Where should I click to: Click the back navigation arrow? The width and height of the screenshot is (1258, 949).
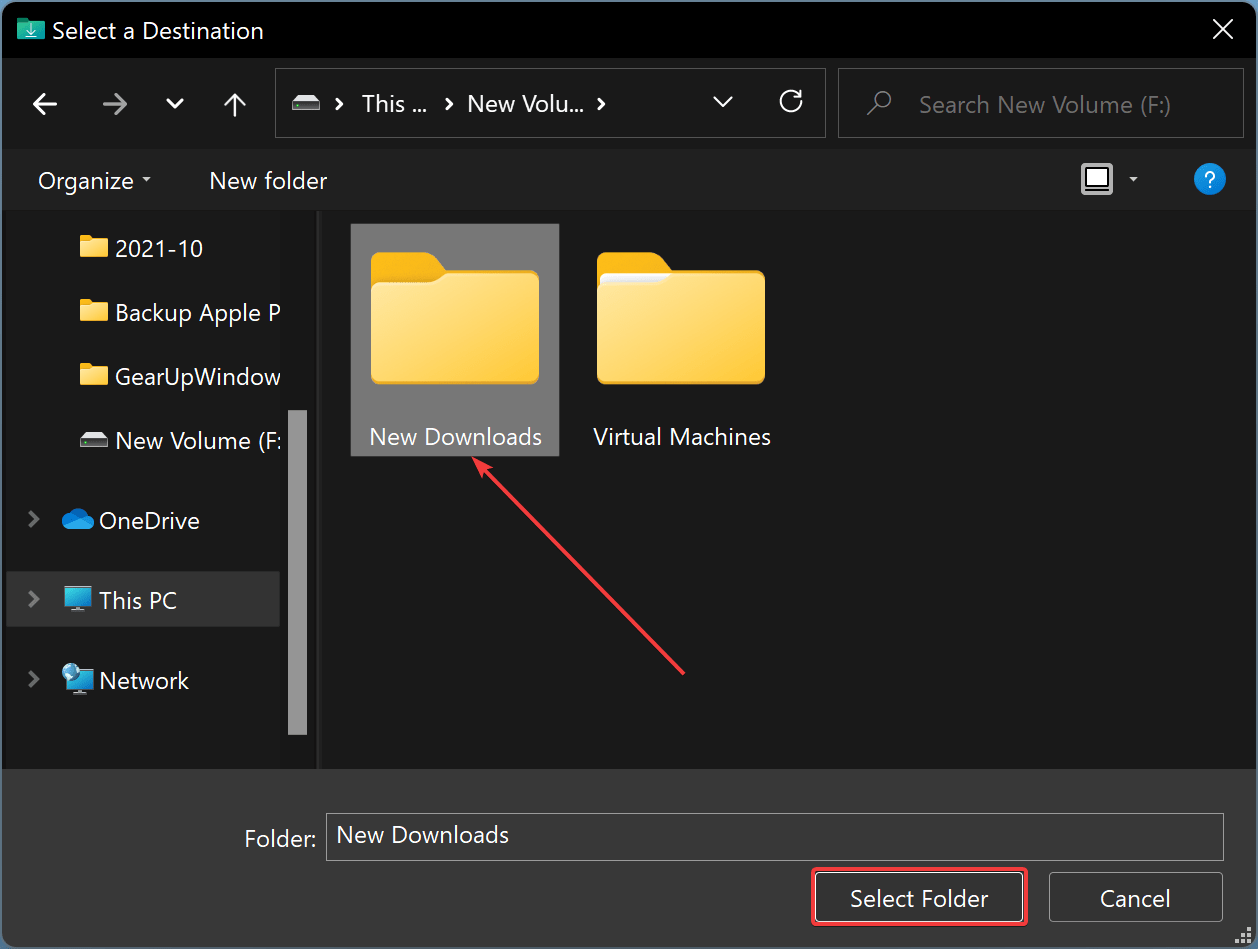click(45, 103)
